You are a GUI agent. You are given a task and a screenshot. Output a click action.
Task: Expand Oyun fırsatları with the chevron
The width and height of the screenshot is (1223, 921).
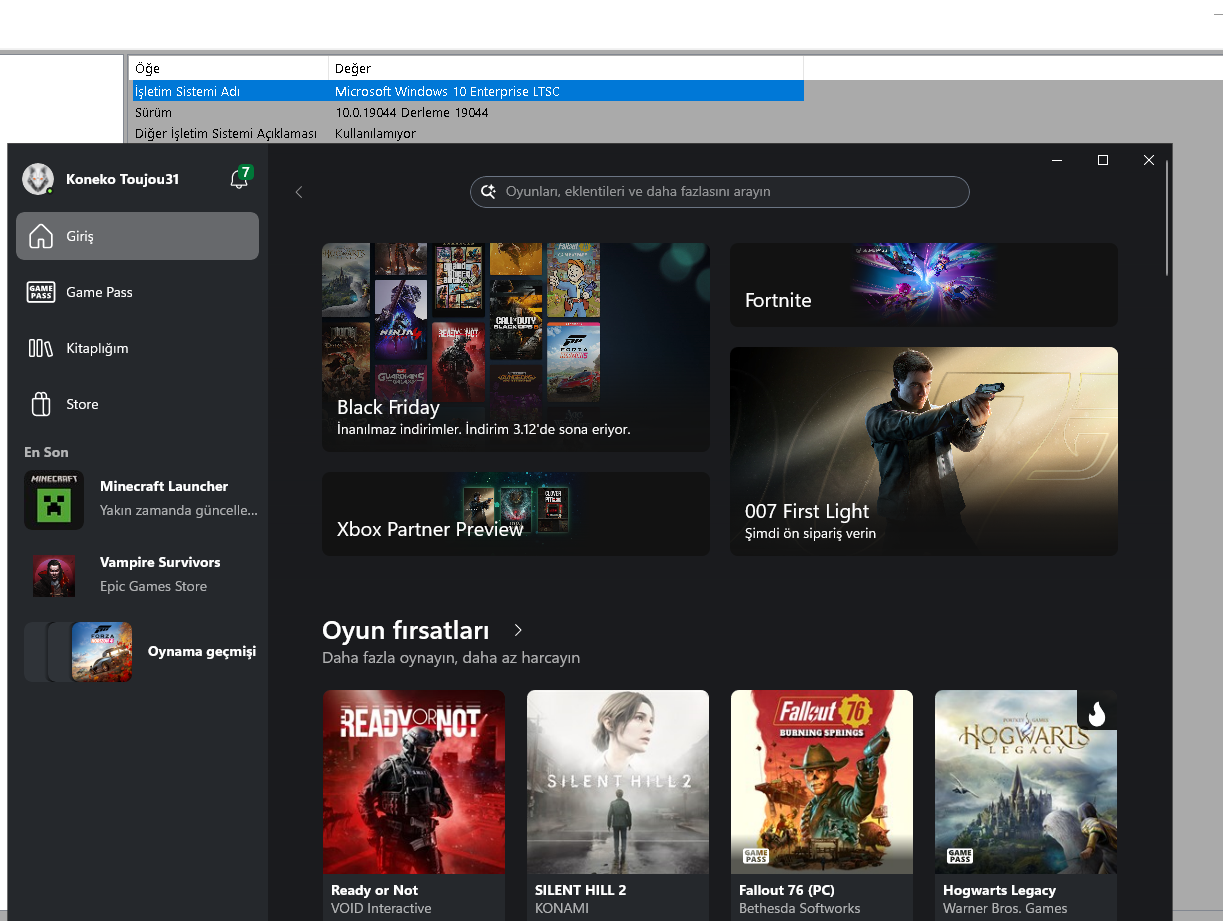[518, 630]
